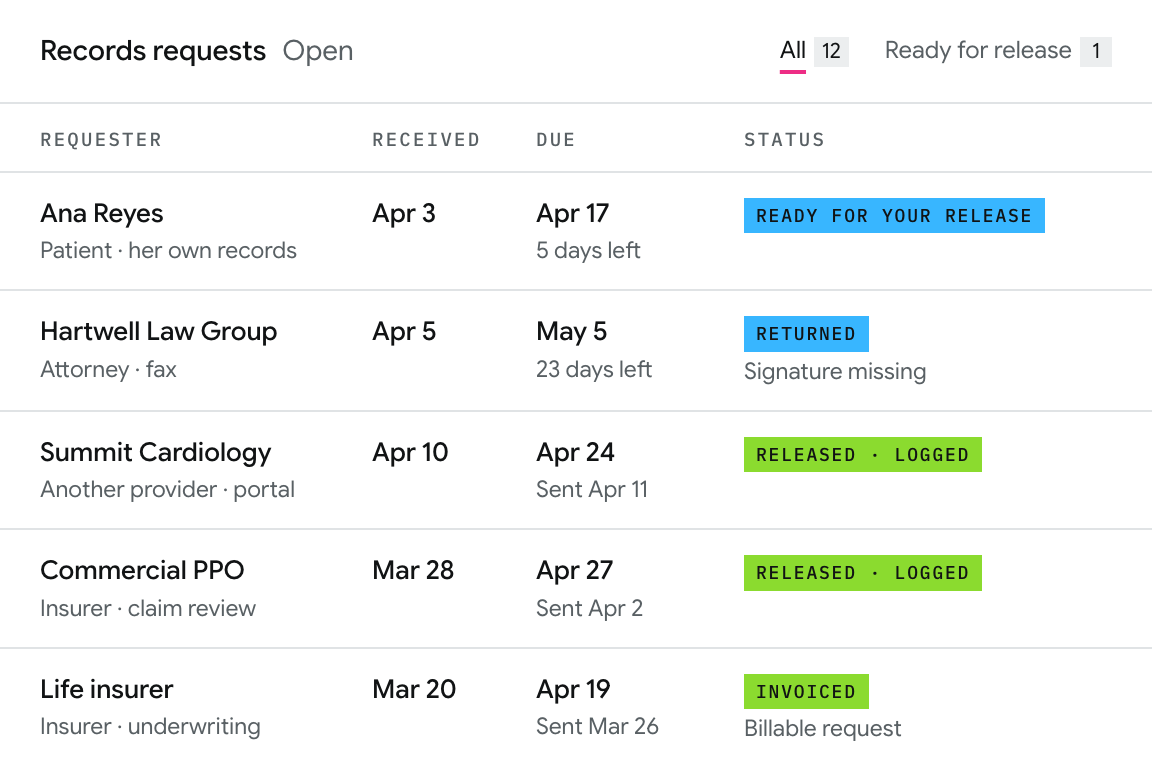Sort by the Due column header
This screenshot has width=1152, height=768.
pos(555,140)
